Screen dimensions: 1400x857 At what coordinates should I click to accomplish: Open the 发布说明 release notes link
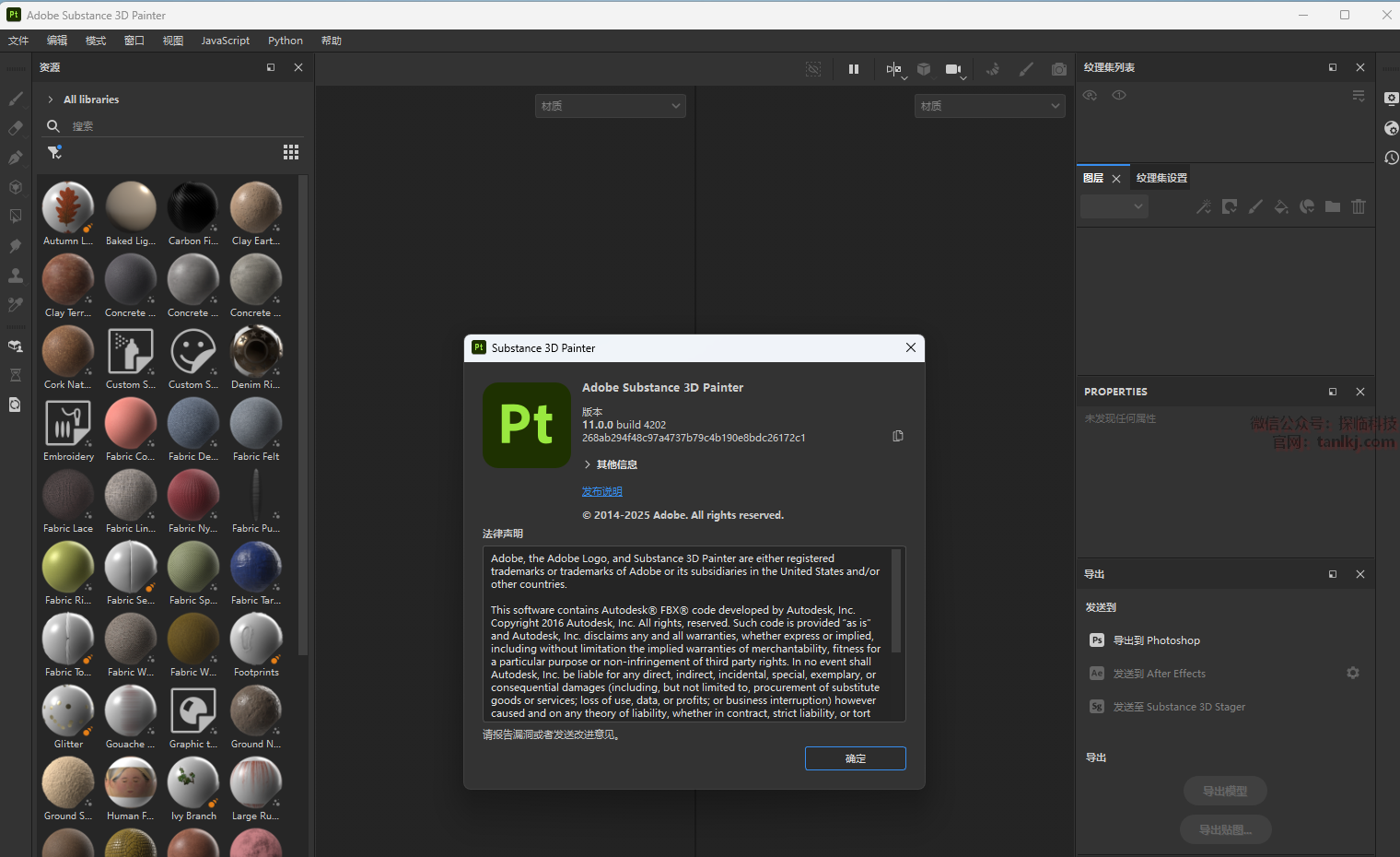(601, 491)
